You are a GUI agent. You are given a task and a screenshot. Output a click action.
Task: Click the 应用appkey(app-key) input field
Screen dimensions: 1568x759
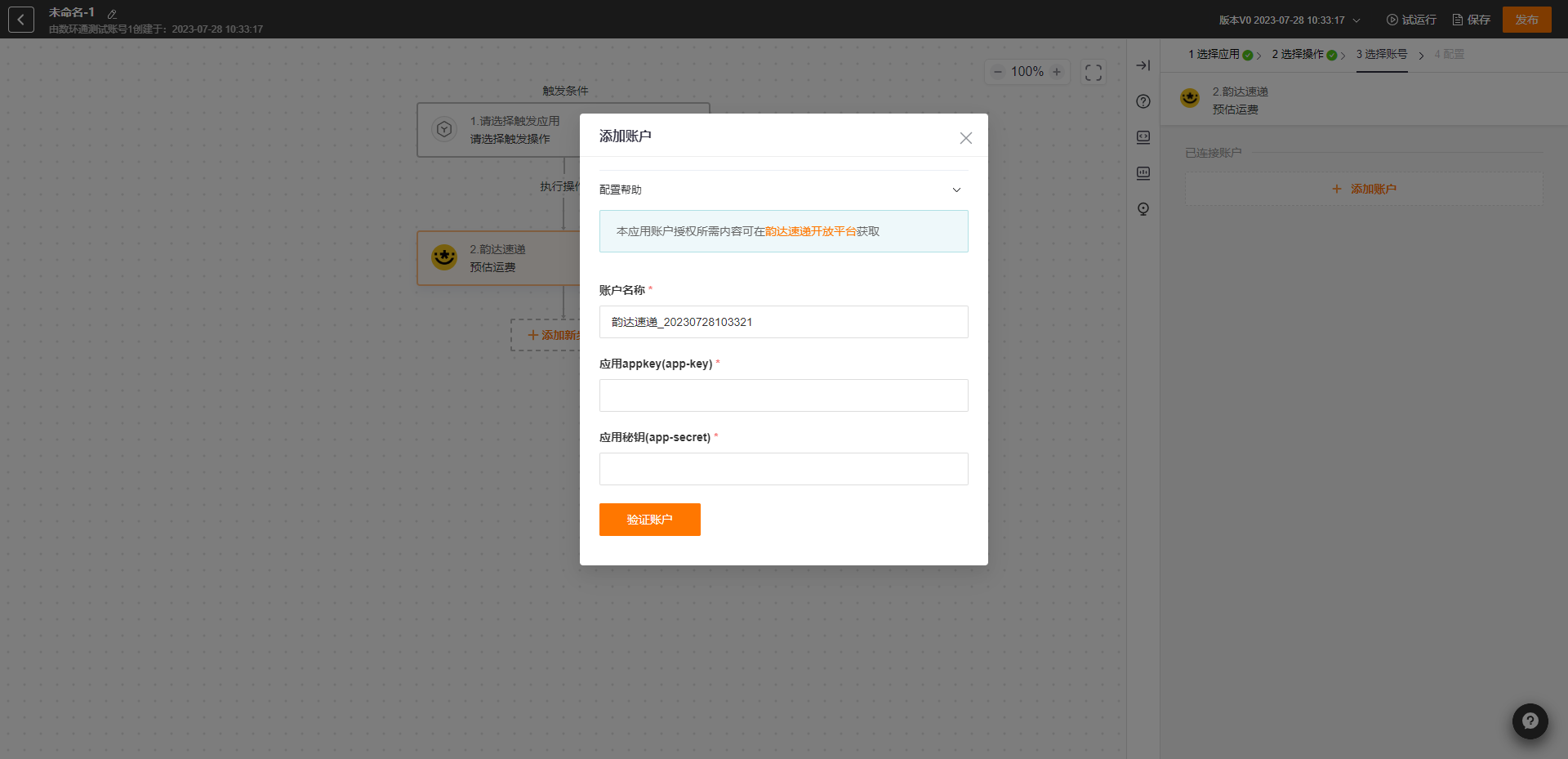point(784,395)
